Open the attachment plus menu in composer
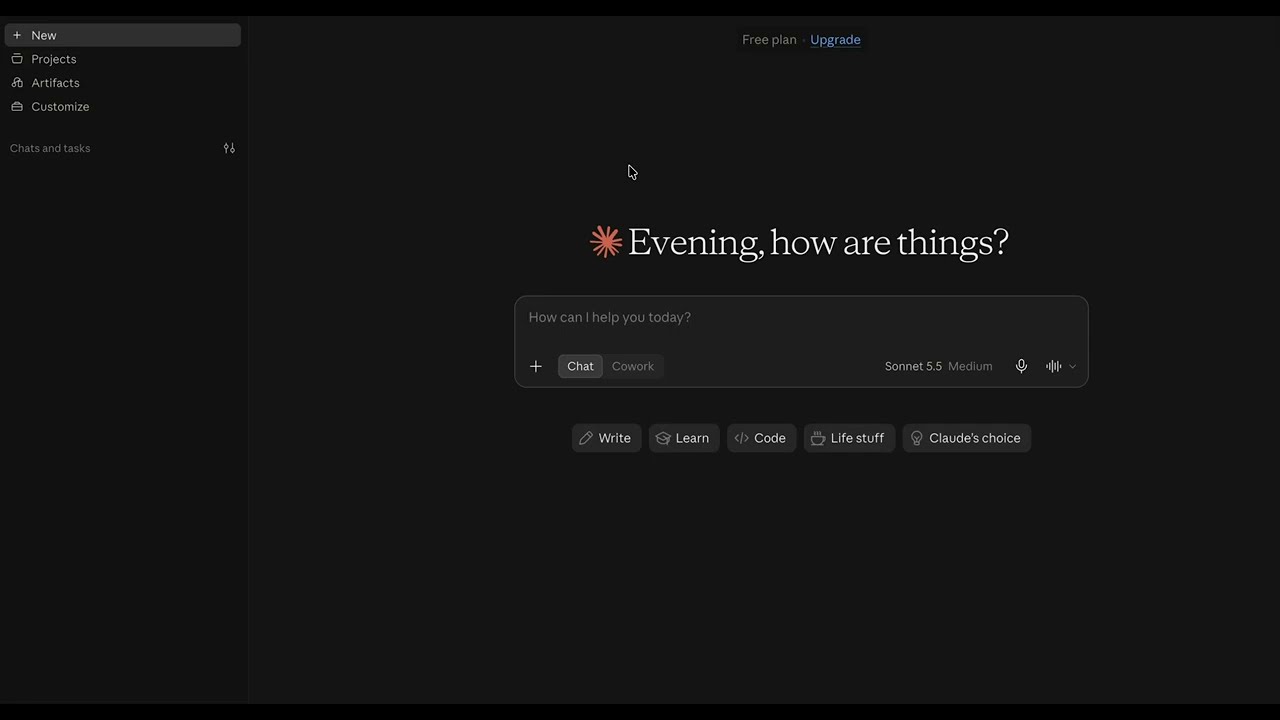Viewport: 1280px width, 720px height. coord(536,366)
